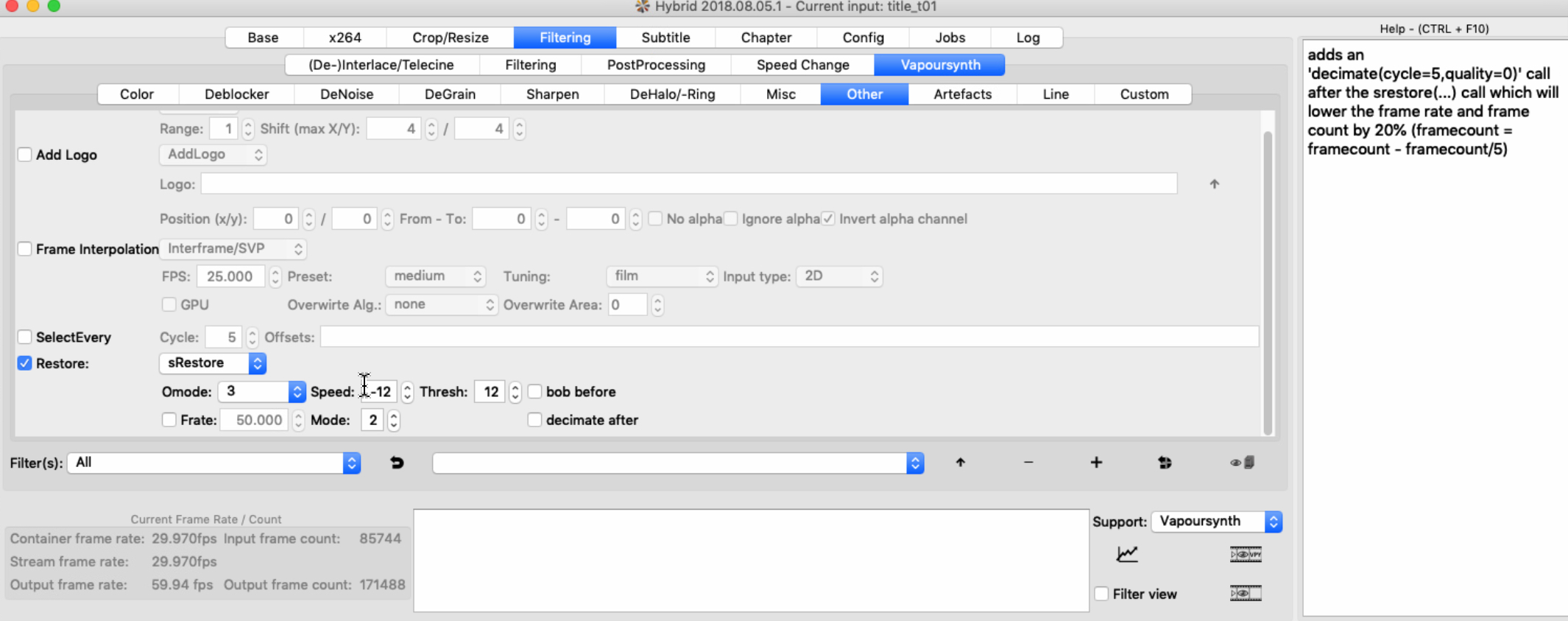Open the Tuning film dropdown
The height and width of the screenshot is (621, 1568).
(662, 276)
